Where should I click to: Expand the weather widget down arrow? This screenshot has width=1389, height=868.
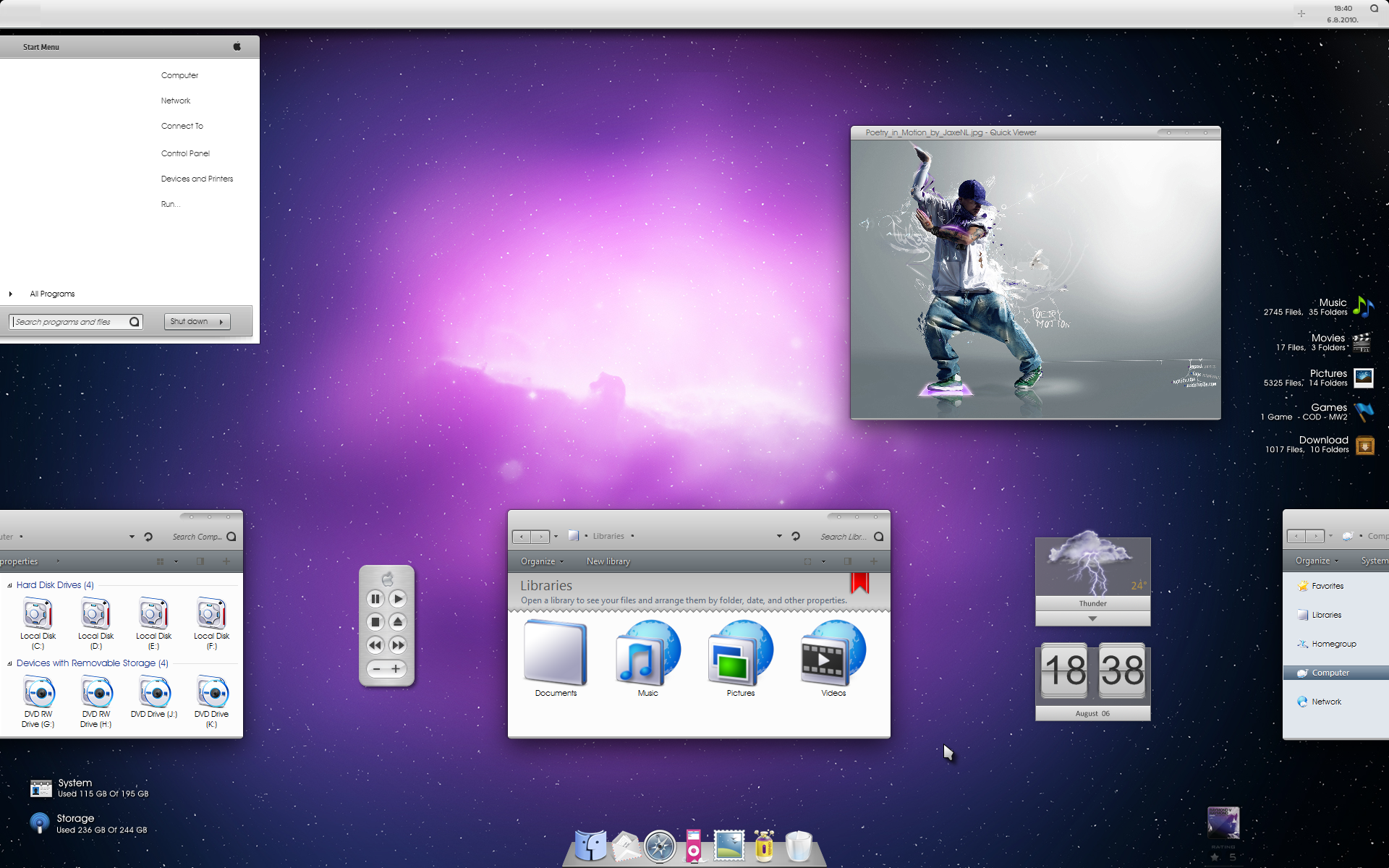[1092, 619]
